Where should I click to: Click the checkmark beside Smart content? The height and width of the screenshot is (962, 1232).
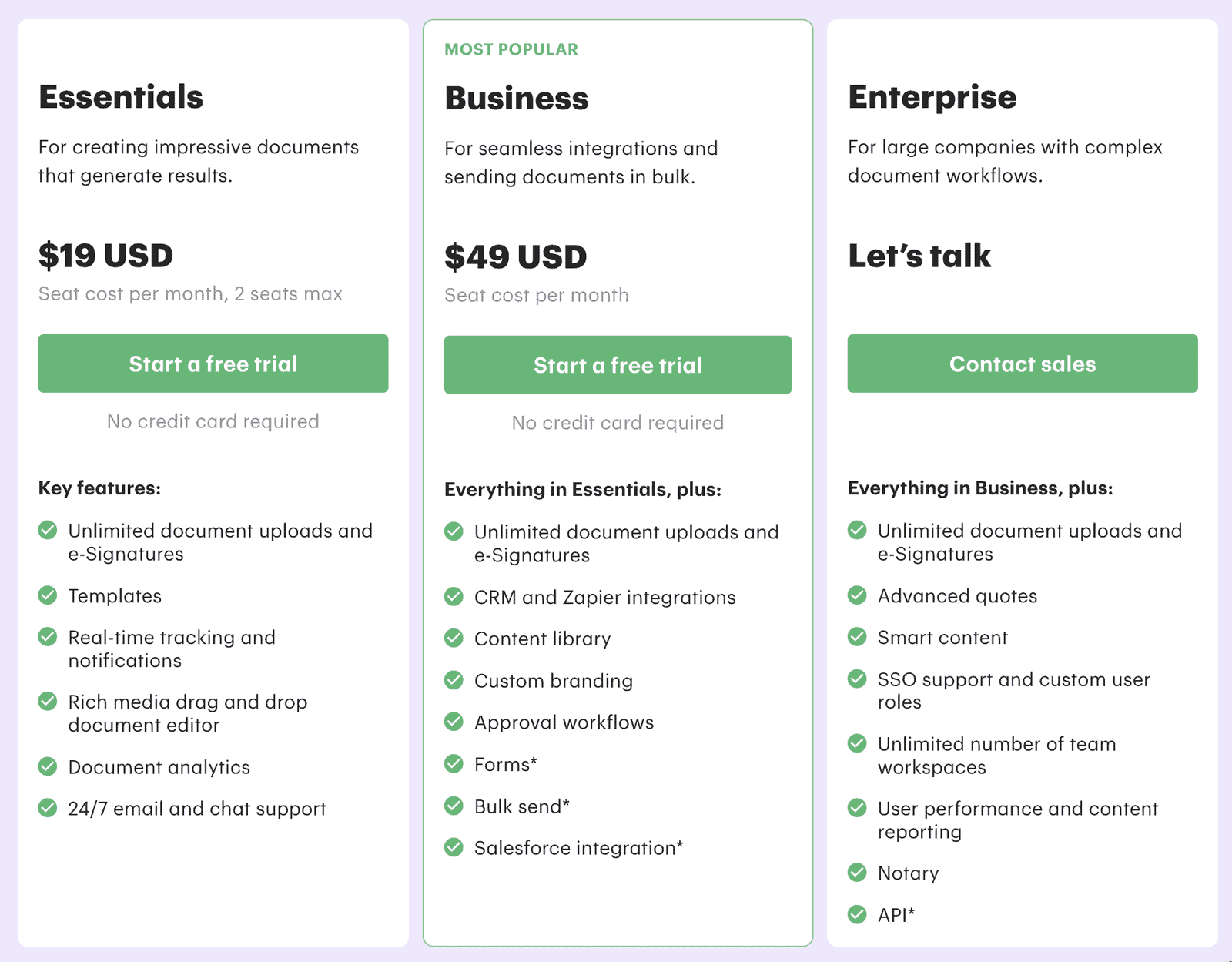[x=857, y=637]
